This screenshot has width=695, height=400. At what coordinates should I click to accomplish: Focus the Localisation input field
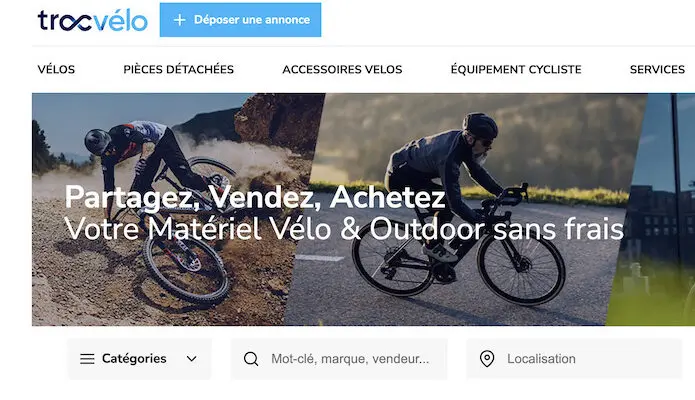point(574,359)
